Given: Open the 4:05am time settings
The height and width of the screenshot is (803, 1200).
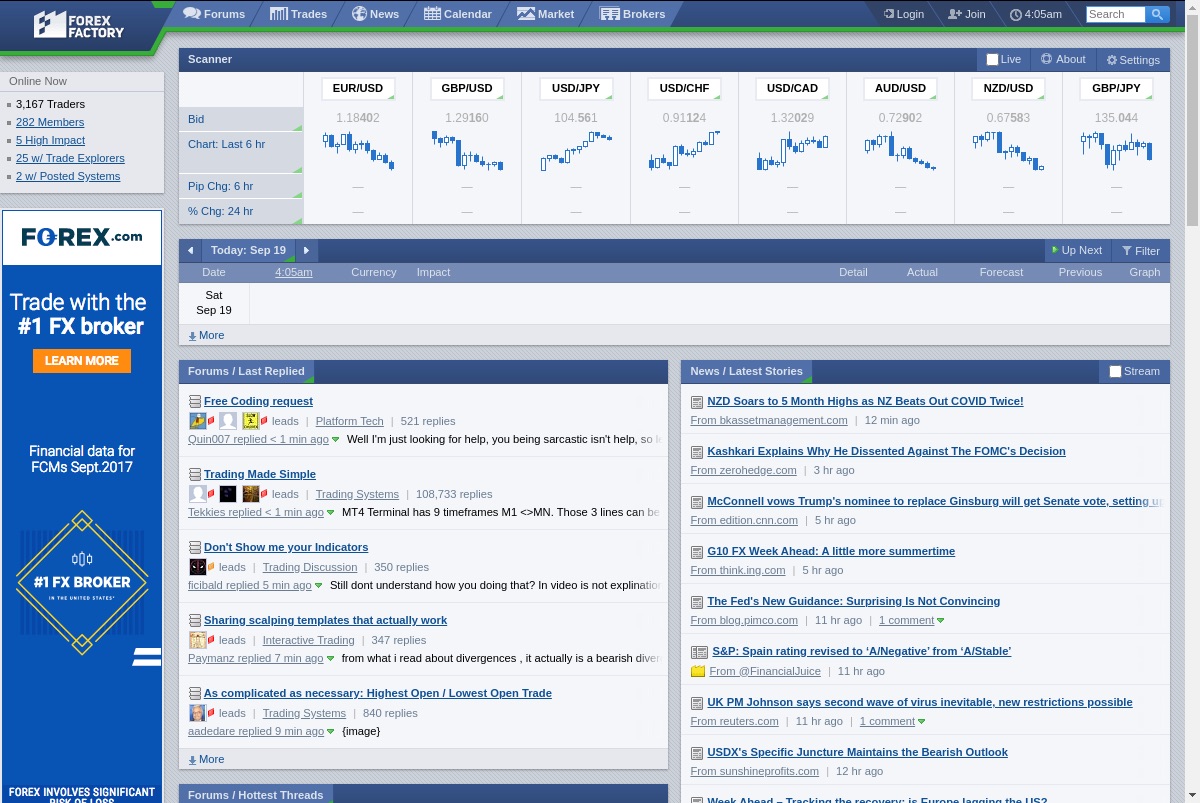Looking at the screenshot, I should pyautogui.click(x=1036, y=14).
